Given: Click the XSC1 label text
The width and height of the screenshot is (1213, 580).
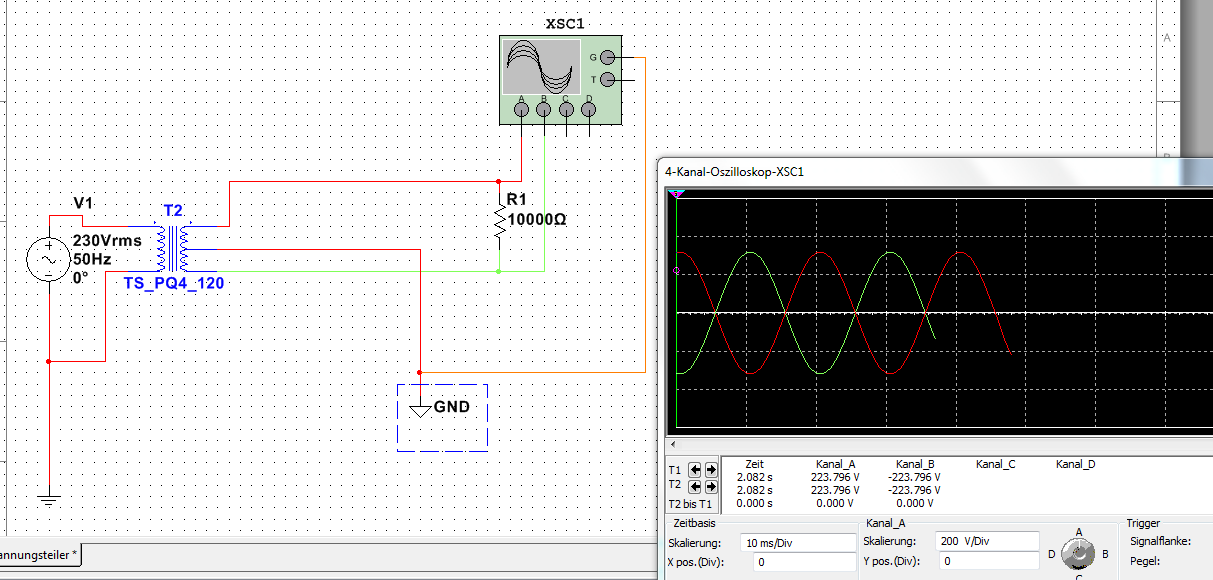Looking at the screenshot, I should click(564, 23).
